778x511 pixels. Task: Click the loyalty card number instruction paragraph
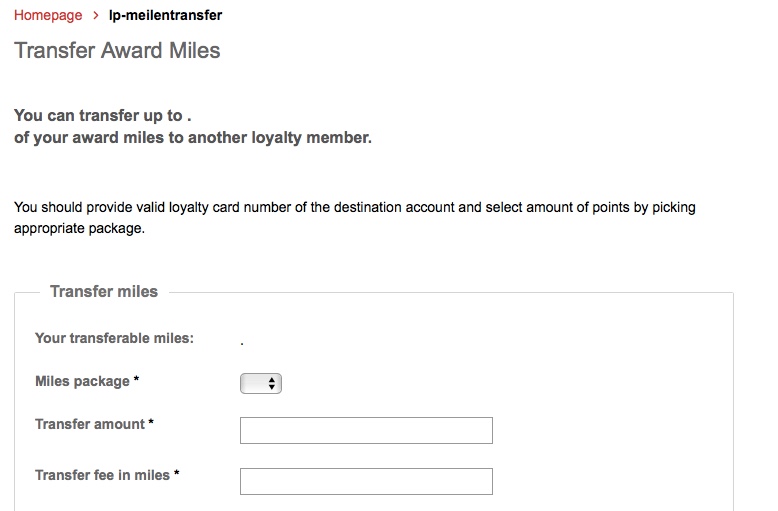pos(354,208)
